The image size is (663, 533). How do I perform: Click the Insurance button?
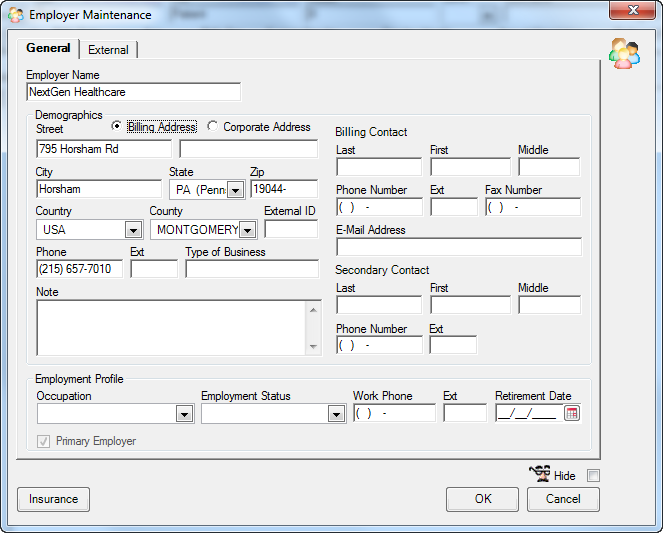point(53,499)
